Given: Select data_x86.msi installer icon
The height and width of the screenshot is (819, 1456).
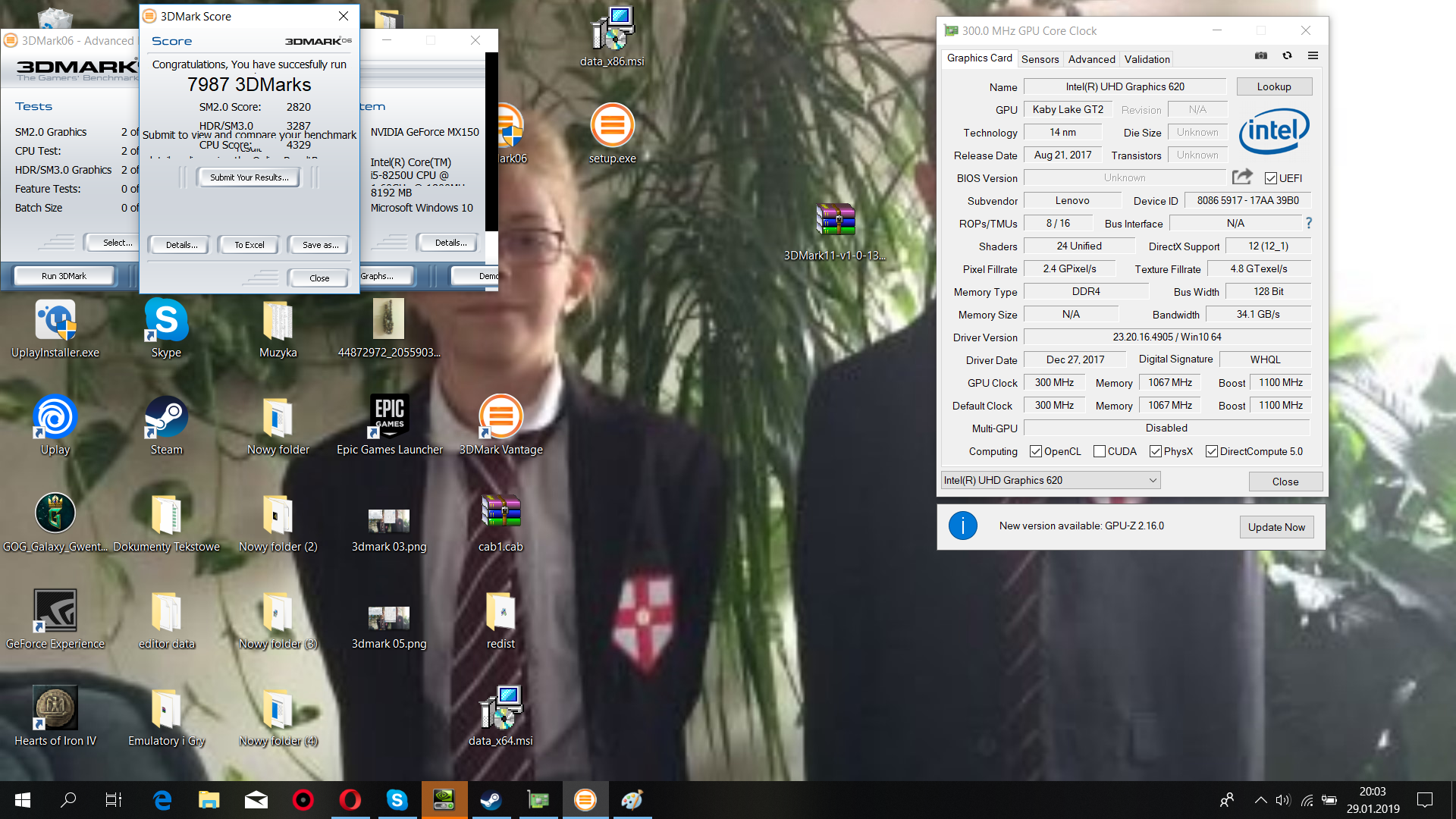Looking at the screenshot, I should [x=613, y=36].
